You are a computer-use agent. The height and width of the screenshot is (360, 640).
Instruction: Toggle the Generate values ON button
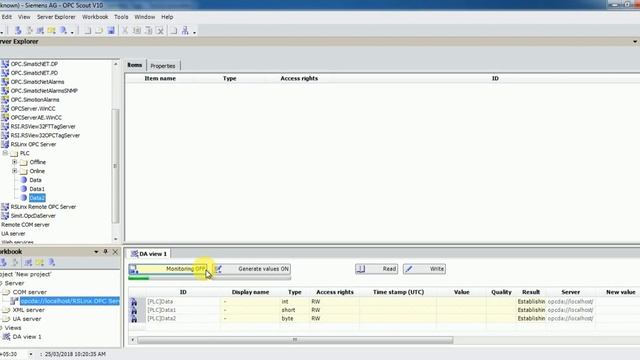252,269
